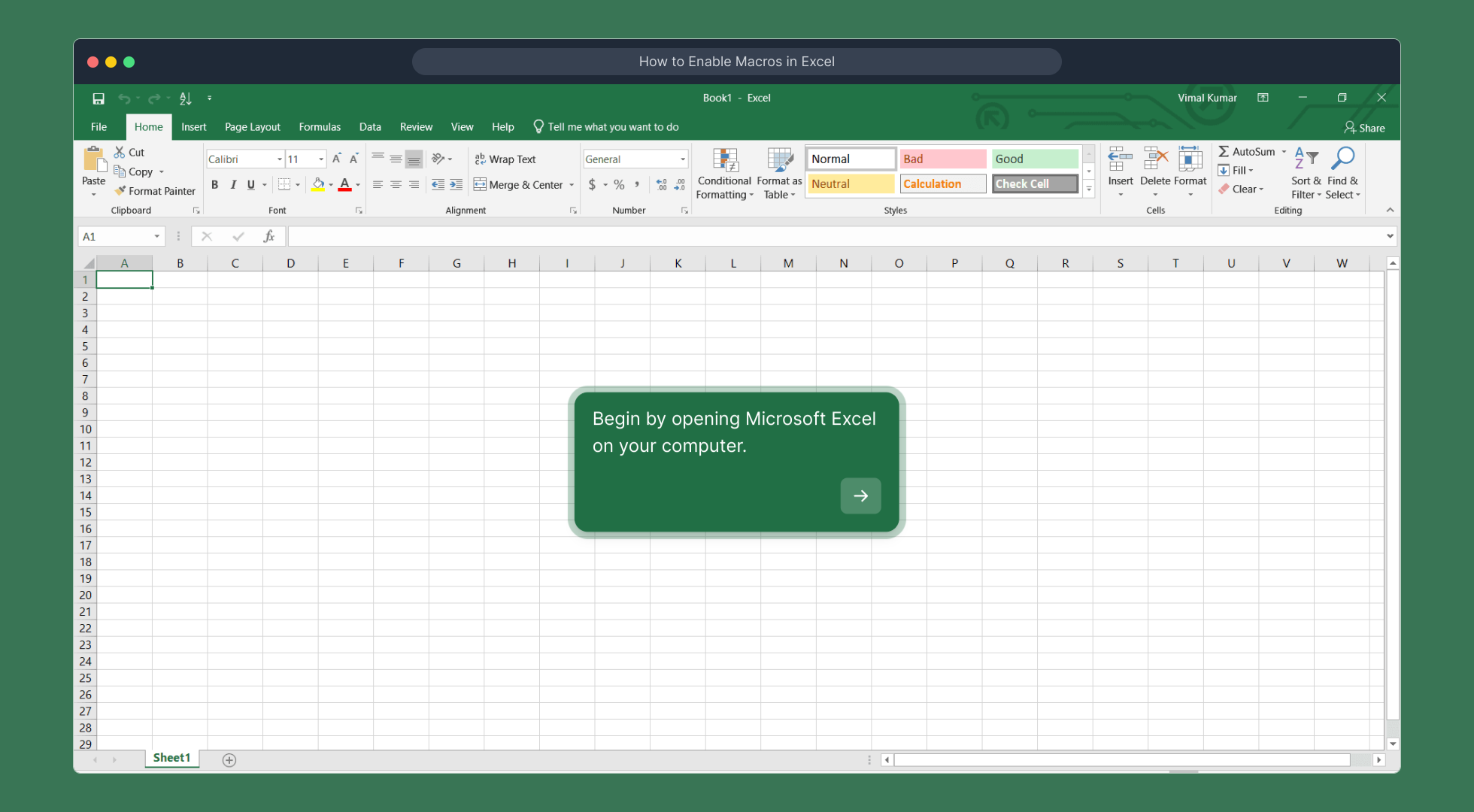Image resolution: width=1474 pixels, height=812 pixels.
Task: Toggle Wrap Text on
Action: point(505,159)
